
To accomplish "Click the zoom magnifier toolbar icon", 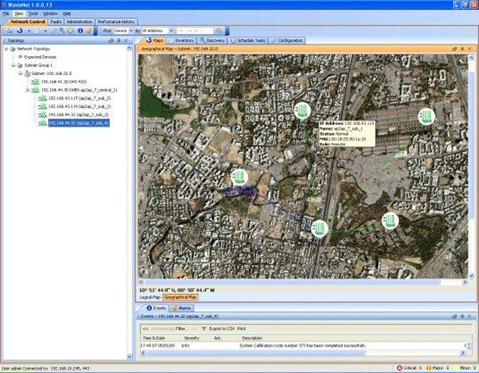I will point(62,31).
